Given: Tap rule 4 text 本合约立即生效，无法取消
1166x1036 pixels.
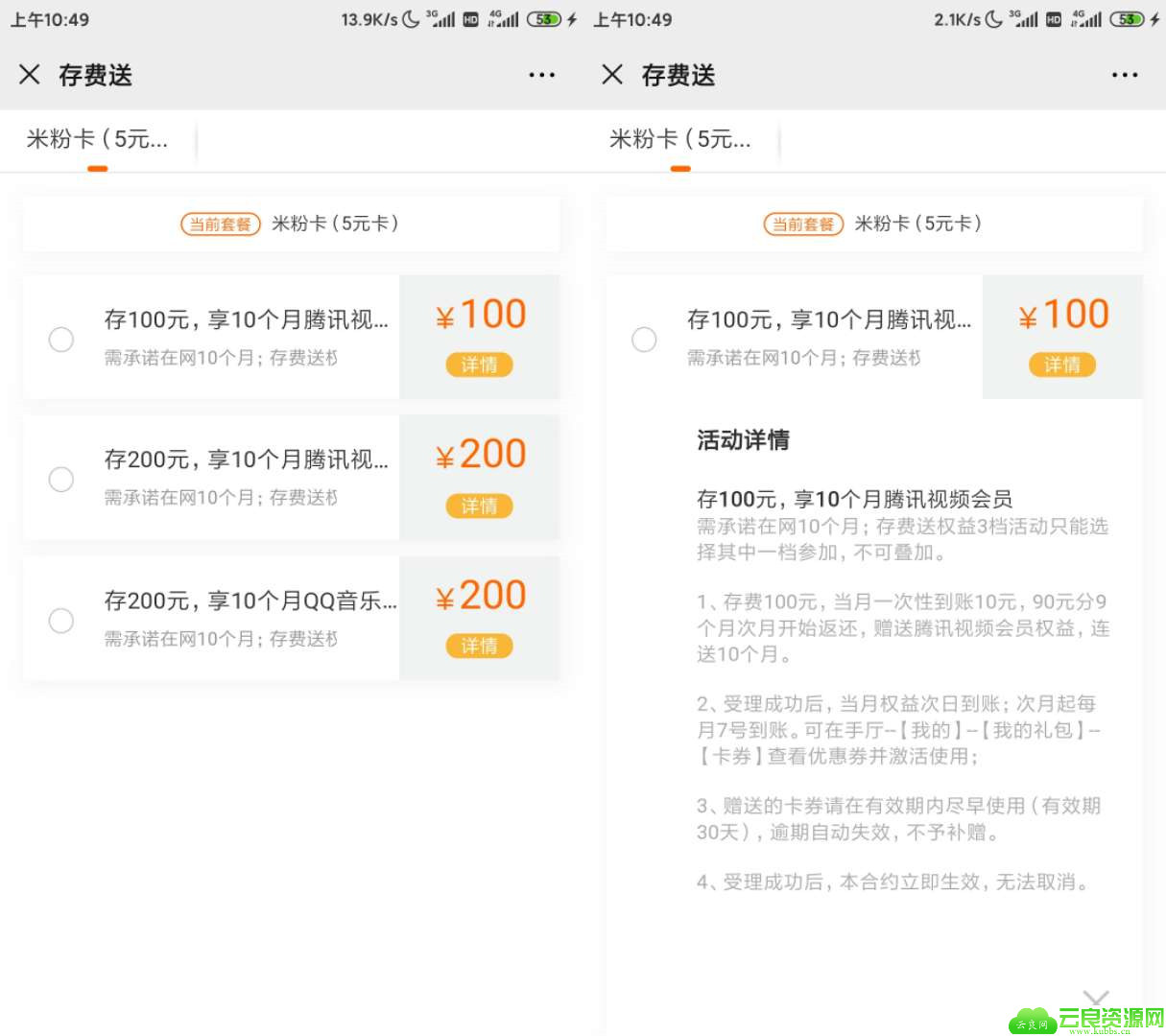Looking at the screenshot, I should click(893, 882).
